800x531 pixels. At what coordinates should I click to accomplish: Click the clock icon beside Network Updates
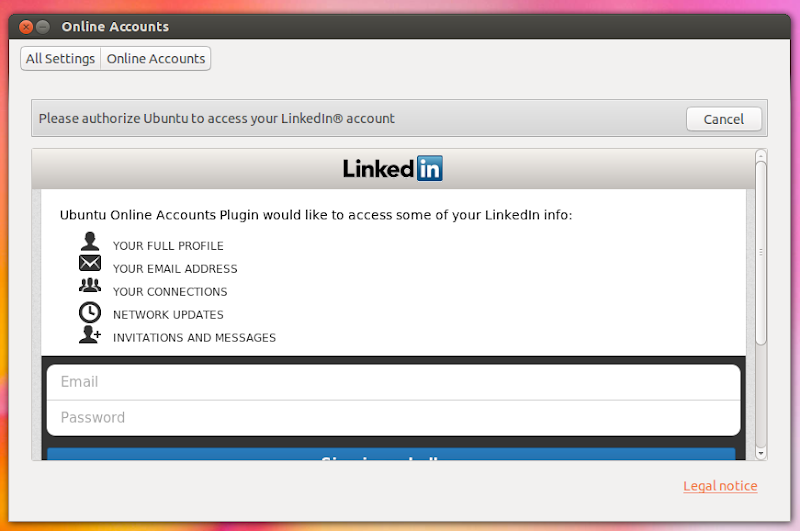coord(90,312)
